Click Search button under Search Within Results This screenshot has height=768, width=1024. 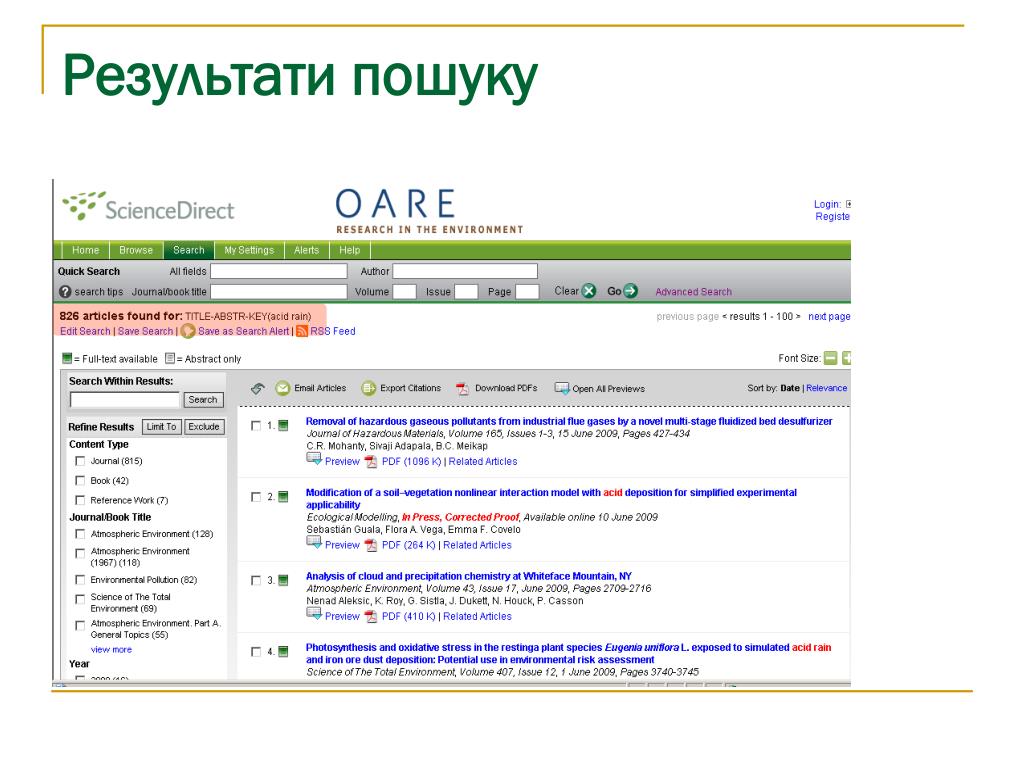pyautogui.click(x=202, y=400)
